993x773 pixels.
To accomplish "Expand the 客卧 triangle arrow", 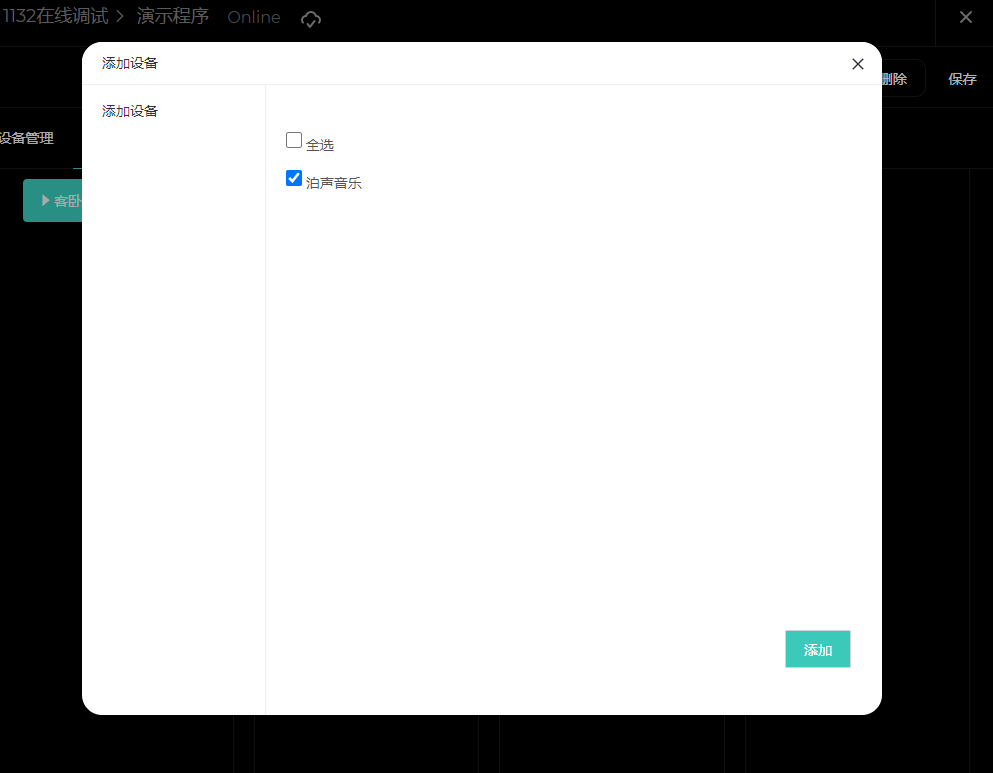I will (x=46, y=201).
